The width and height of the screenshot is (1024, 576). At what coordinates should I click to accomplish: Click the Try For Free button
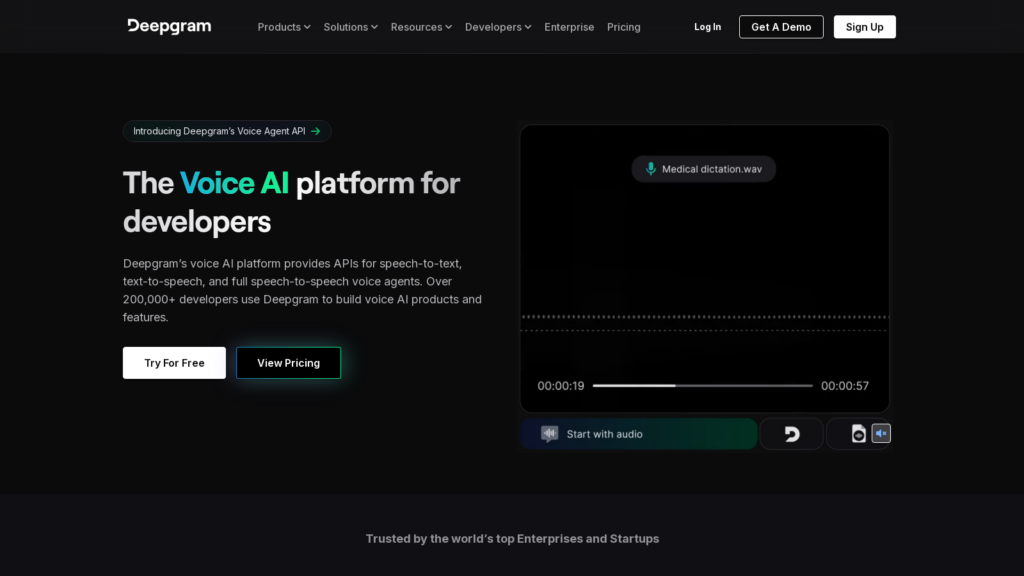[x=174, y=362]
